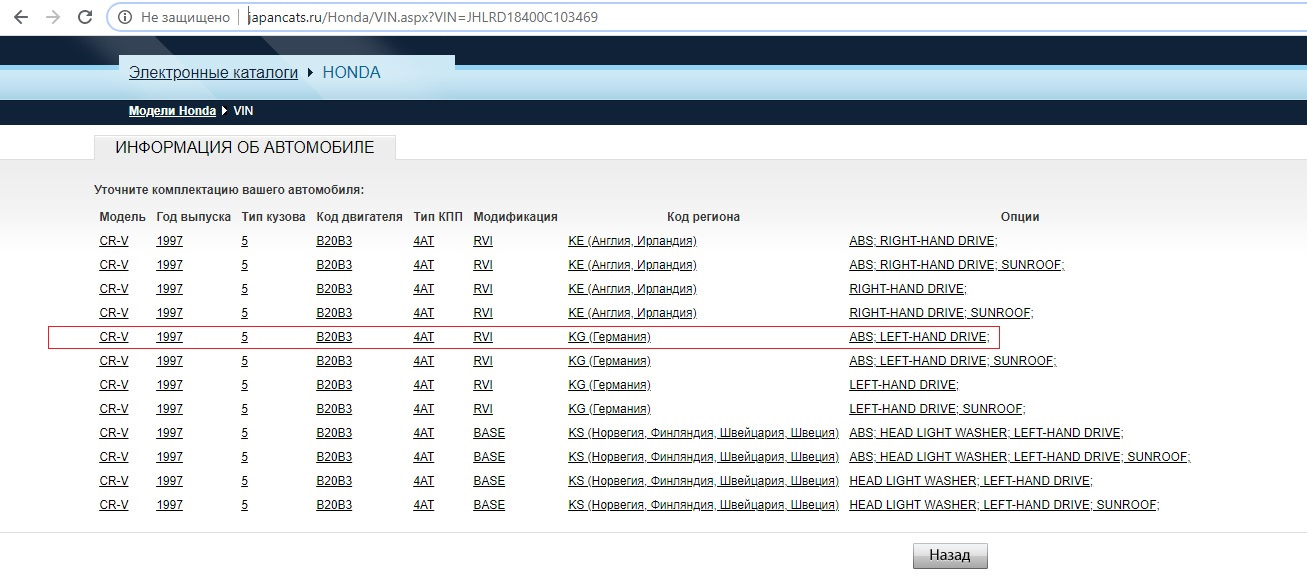
Task: Open the Электронные каталоги link
Action: point(214,73)
